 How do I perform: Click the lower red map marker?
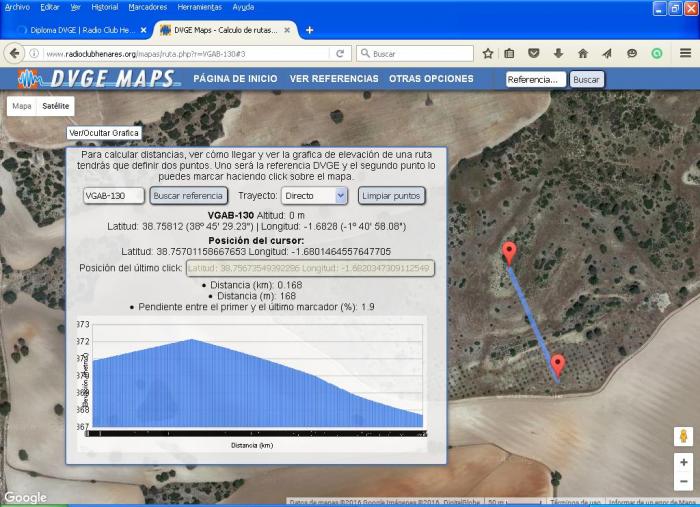click(557, 365)
